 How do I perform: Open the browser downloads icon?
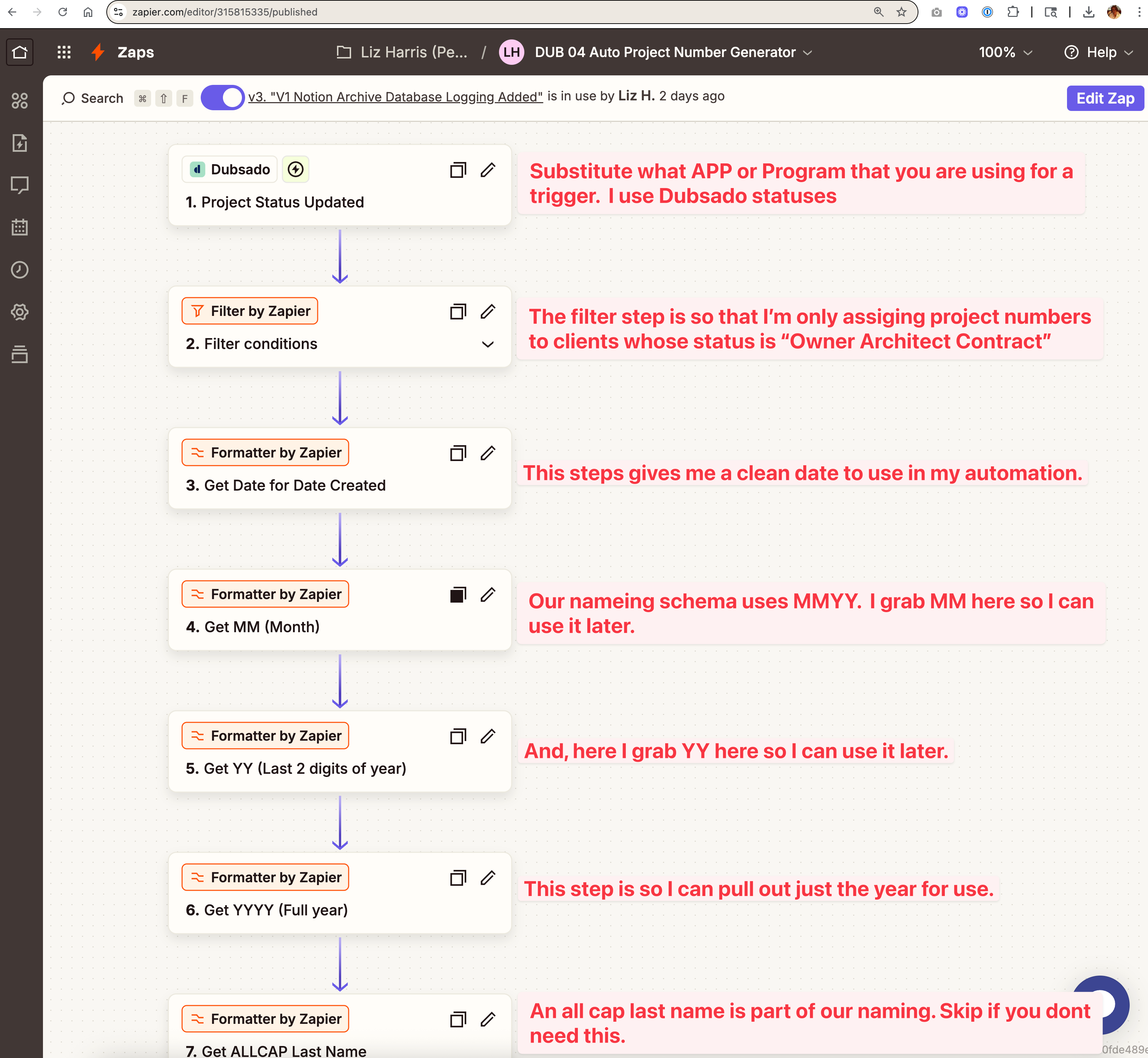pyautogui.click(x=1088, y=12)
